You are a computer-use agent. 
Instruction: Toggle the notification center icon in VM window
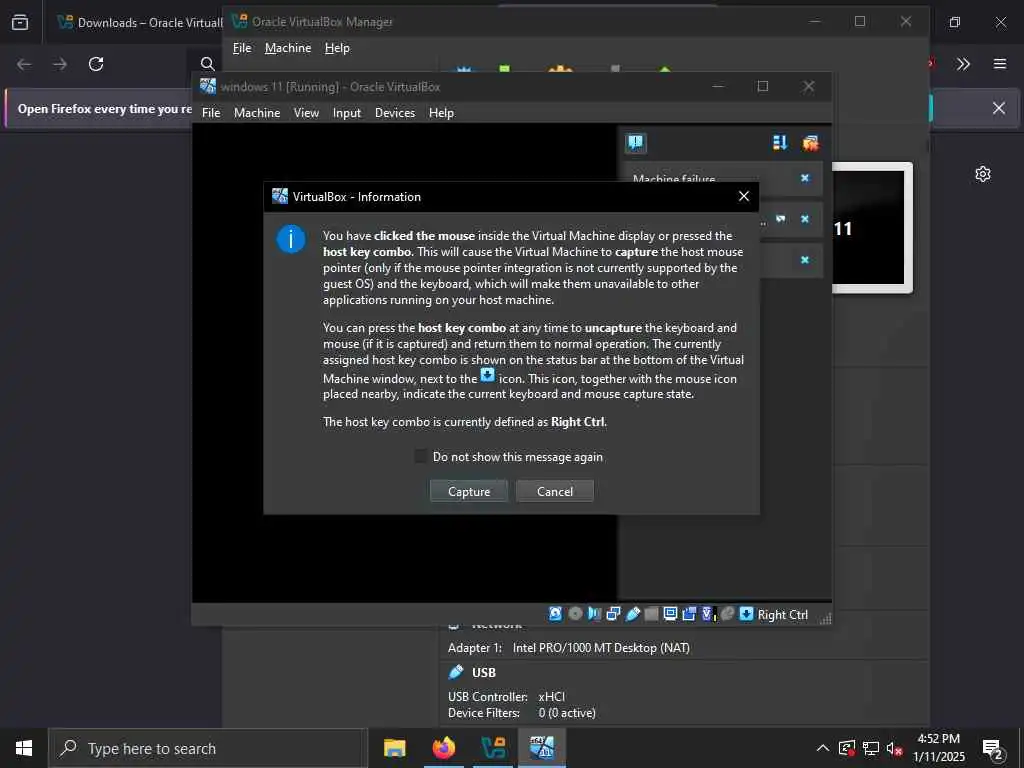click(635, 142)
